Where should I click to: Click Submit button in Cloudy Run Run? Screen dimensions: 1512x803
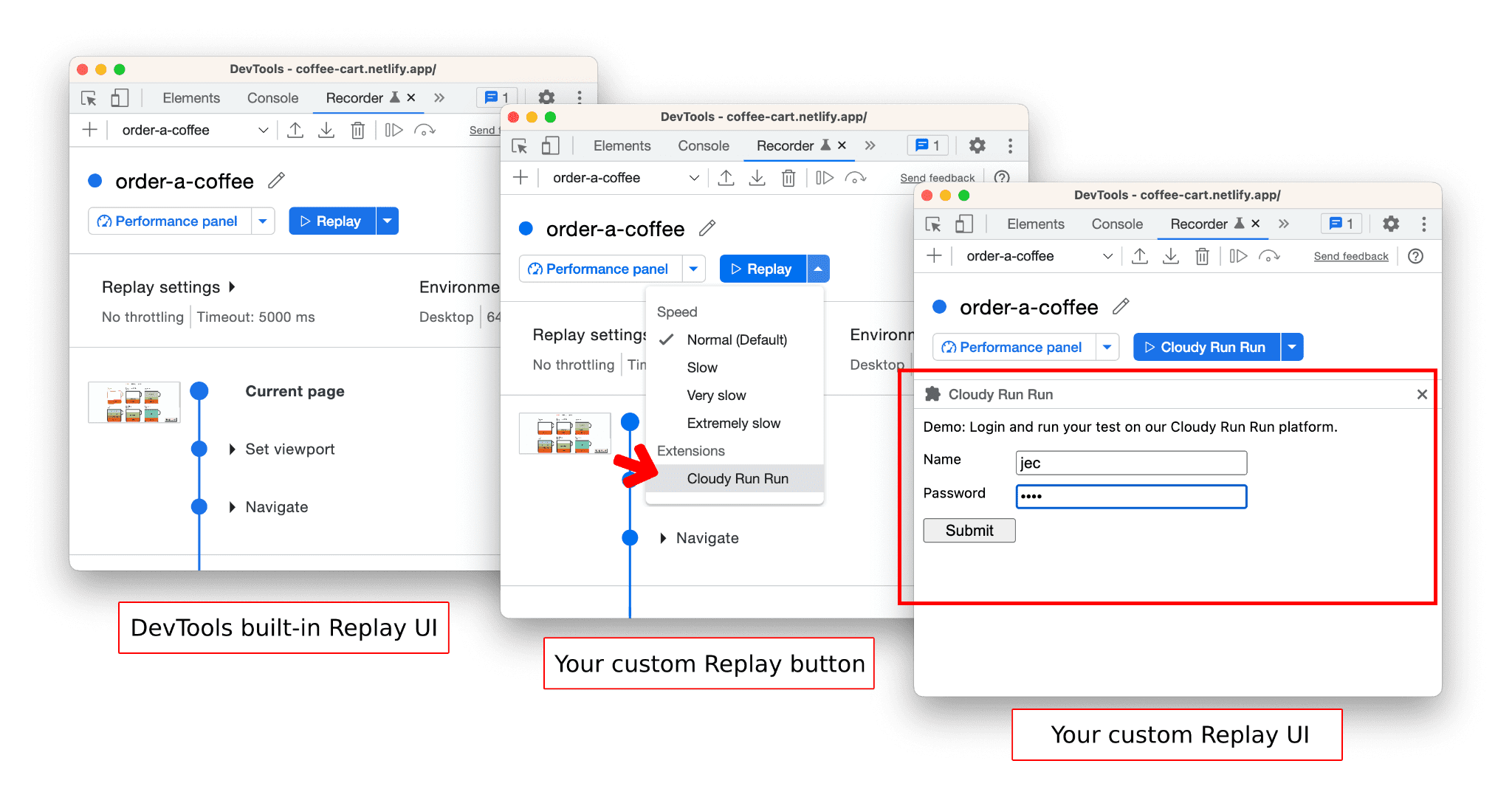point(968,530)
